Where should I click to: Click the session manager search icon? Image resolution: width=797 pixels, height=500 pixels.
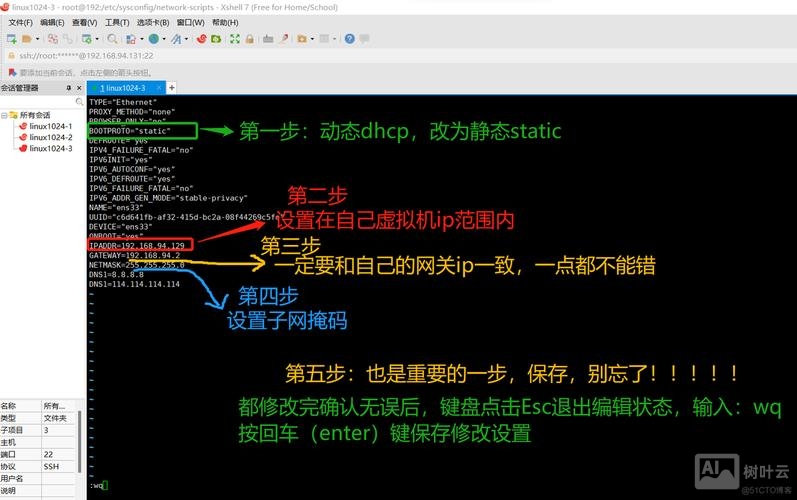(x=79, y=102)
